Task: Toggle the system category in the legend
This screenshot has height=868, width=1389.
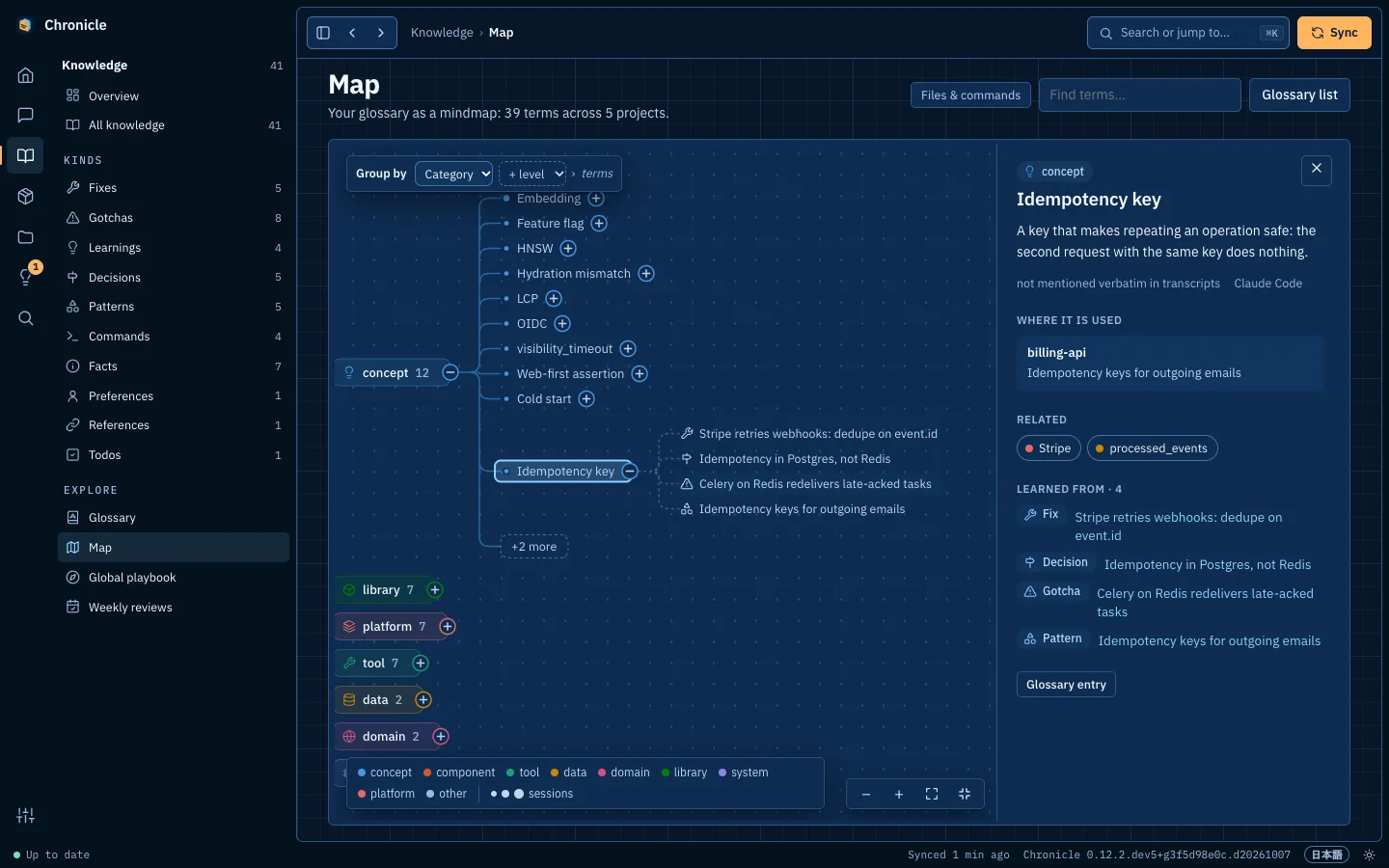Action: click(x=744, y=773)
